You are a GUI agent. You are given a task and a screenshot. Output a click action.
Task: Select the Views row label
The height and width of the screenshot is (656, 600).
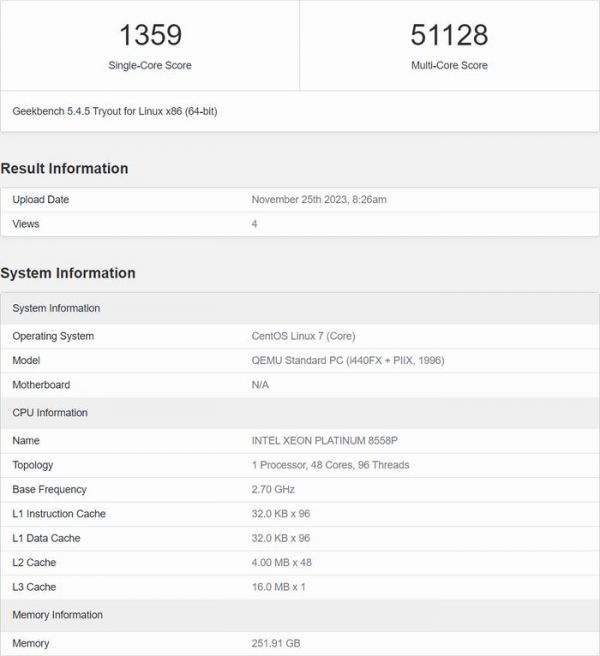tap(26, 224)
